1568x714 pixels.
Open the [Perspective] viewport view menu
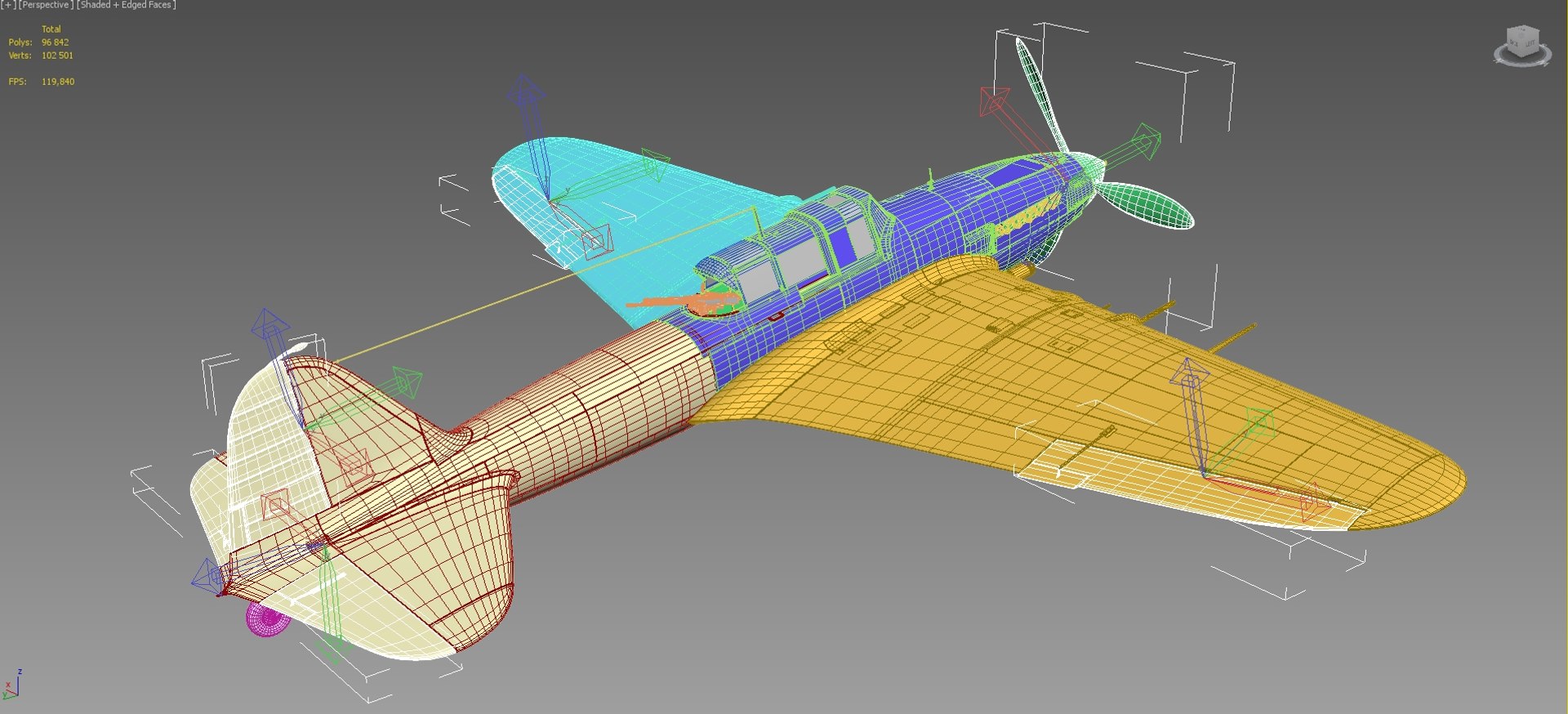(46, 5)
